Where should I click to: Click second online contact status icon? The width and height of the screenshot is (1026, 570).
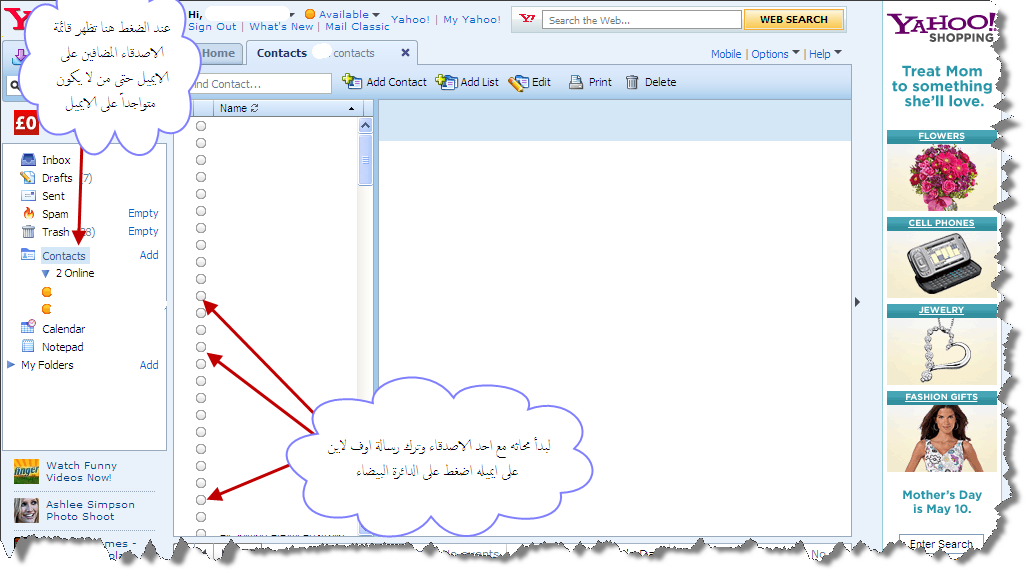(46, 309)
